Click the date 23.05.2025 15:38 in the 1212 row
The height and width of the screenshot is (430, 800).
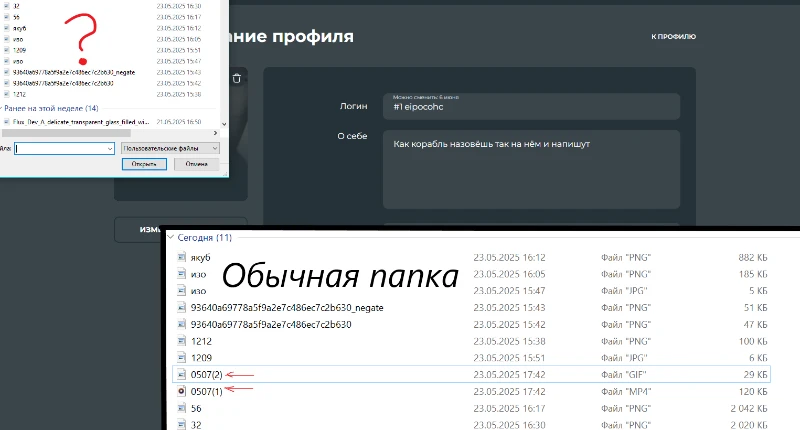coord(509,341)
